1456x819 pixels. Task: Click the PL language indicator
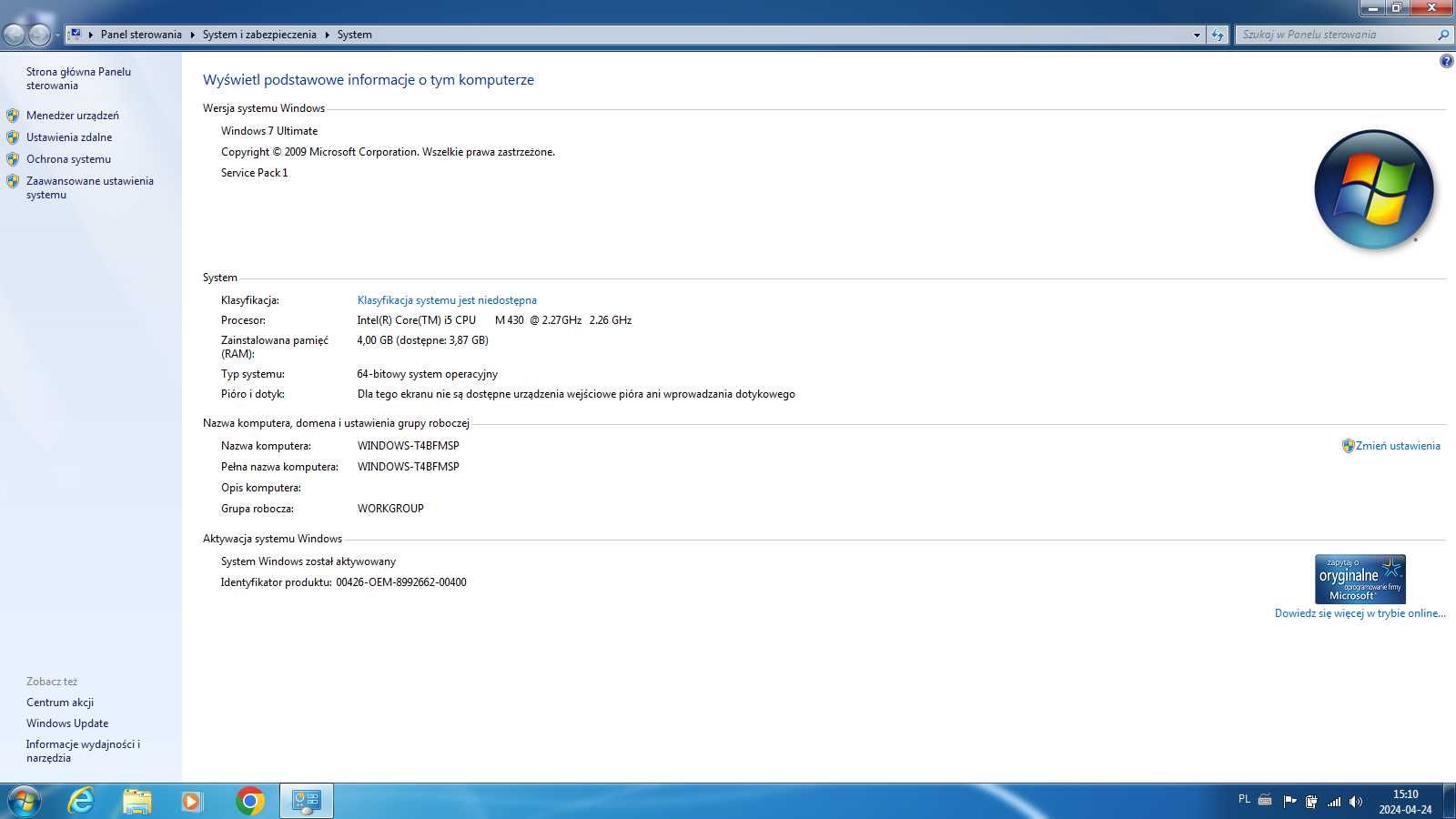(1244, 799)
